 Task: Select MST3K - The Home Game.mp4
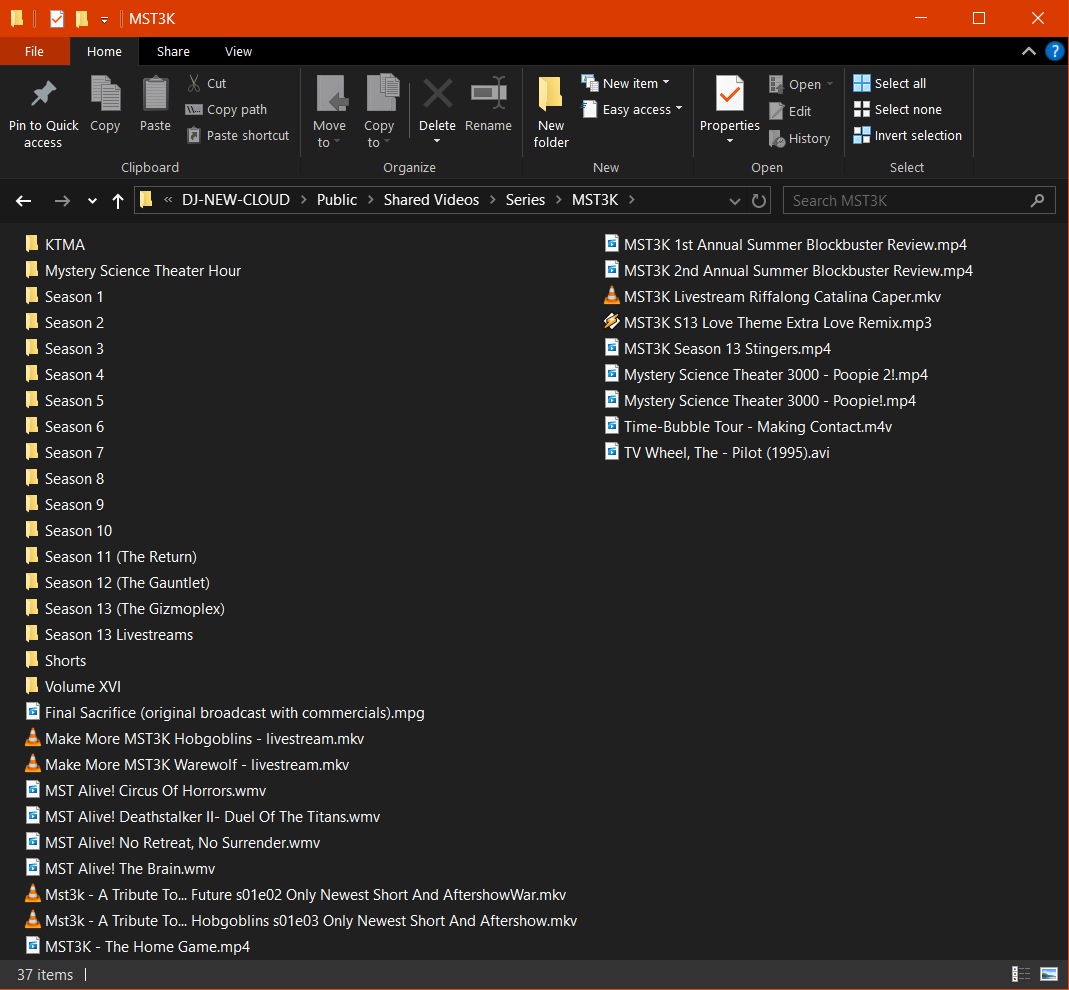138,946
